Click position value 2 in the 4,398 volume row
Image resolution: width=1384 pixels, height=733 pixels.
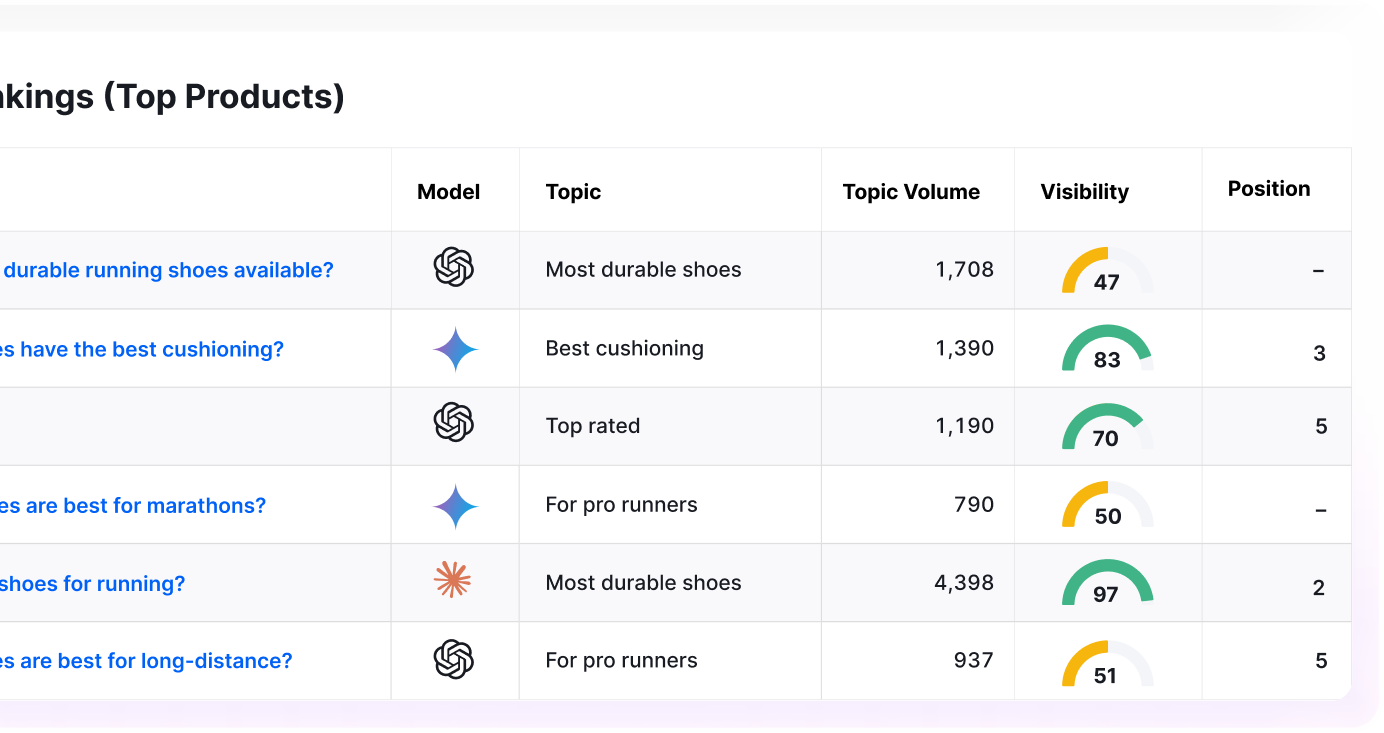(1319, 588)
